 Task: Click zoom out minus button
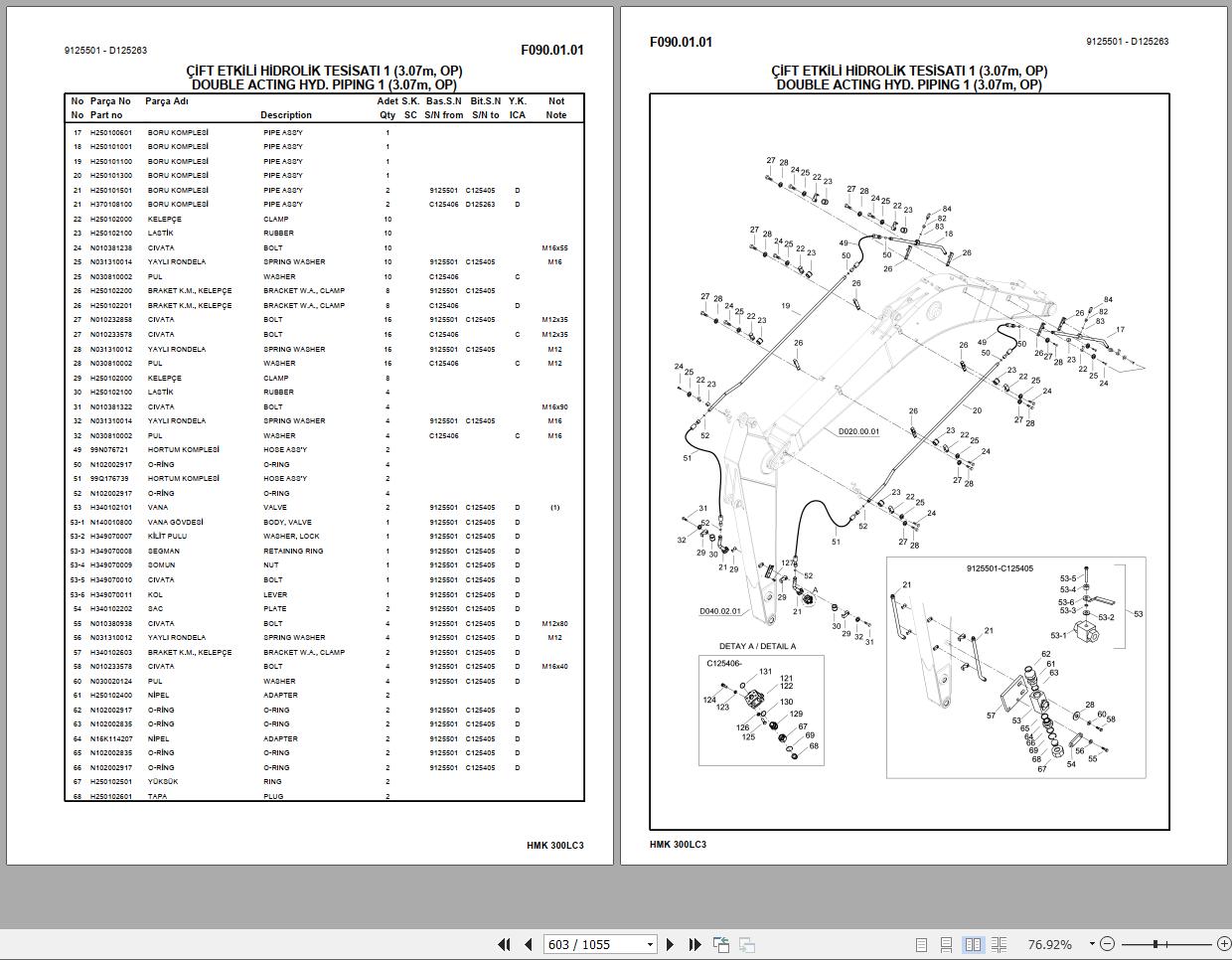pos(1107,944)
